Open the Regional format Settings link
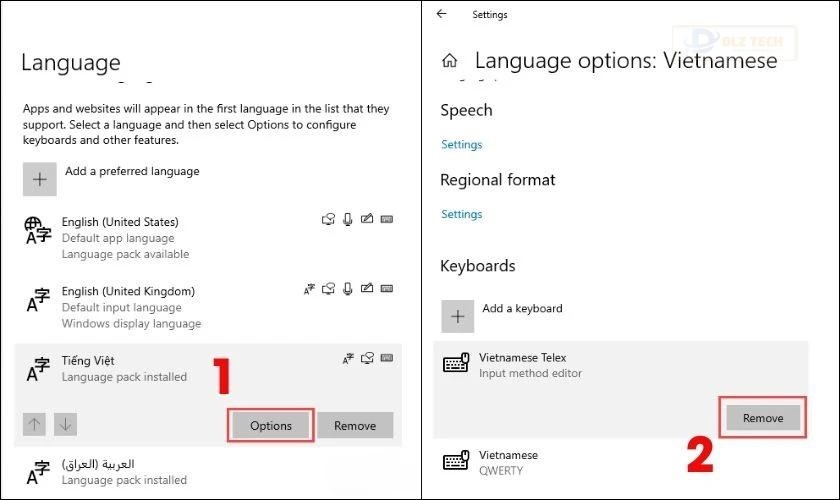 462,215
